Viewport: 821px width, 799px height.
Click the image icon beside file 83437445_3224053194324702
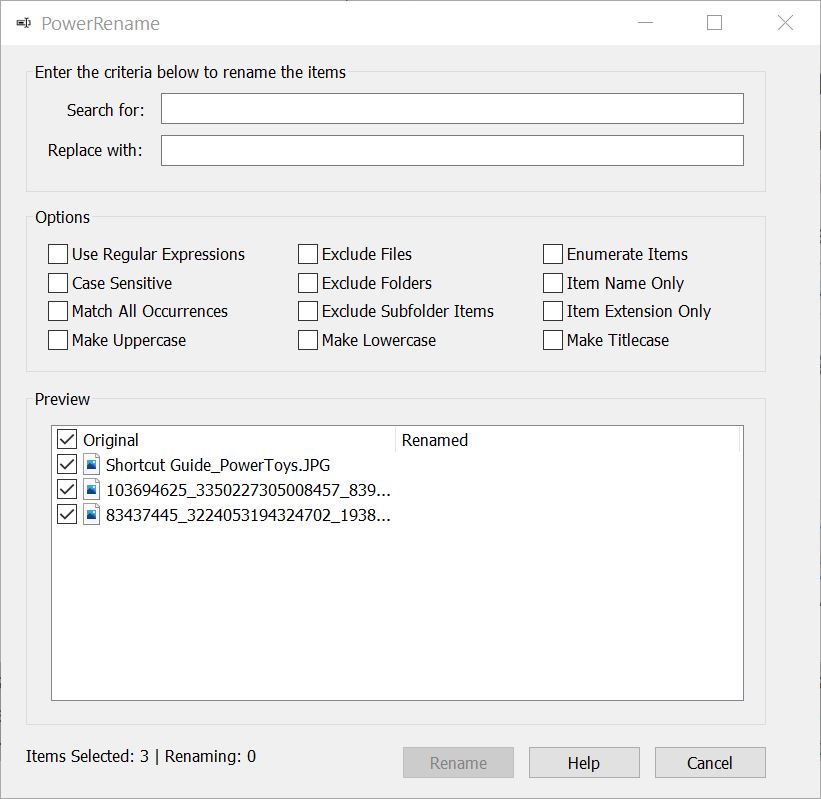[x=92, y=515]
